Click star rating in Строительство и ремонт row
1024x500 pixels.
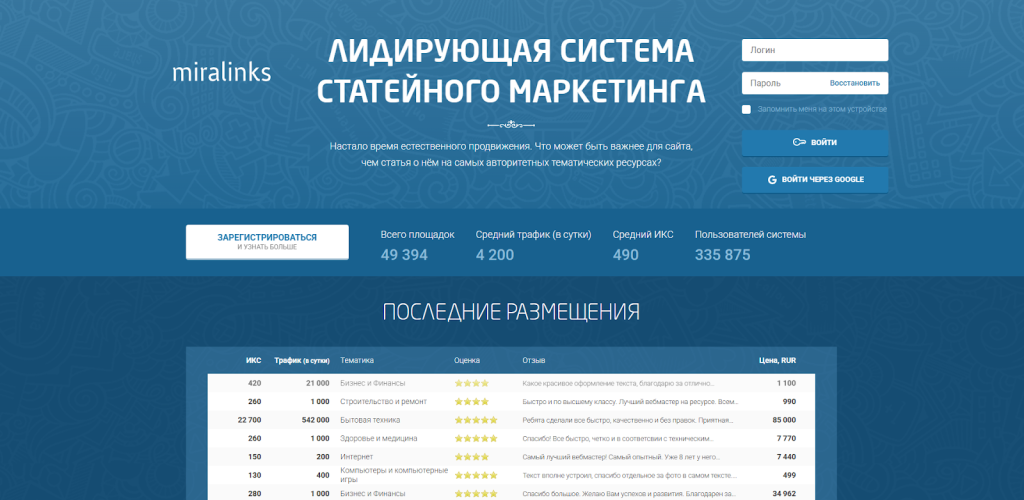[471, 402]
